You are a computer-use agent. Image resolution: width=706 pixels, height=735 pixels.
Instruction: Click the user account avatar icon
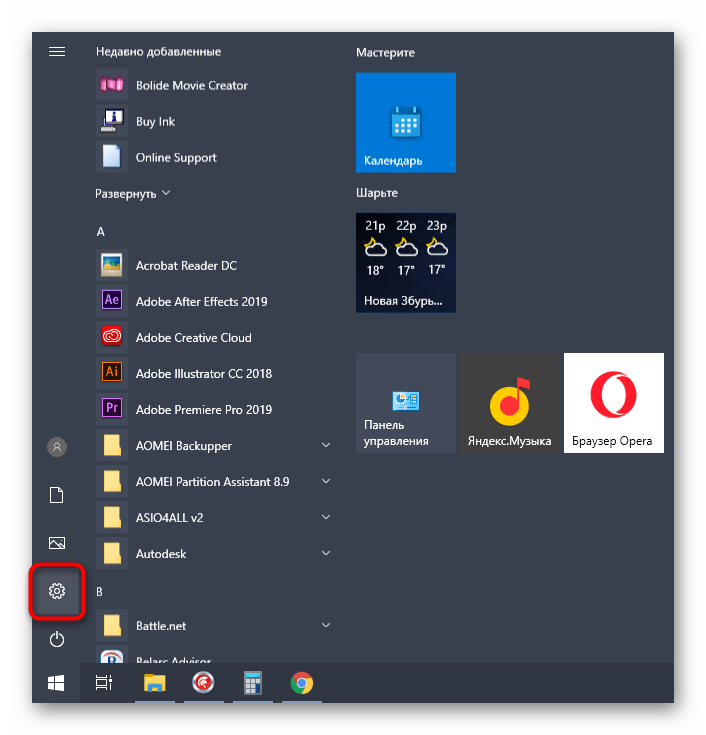pyautogui.click(x=57, y=447)
